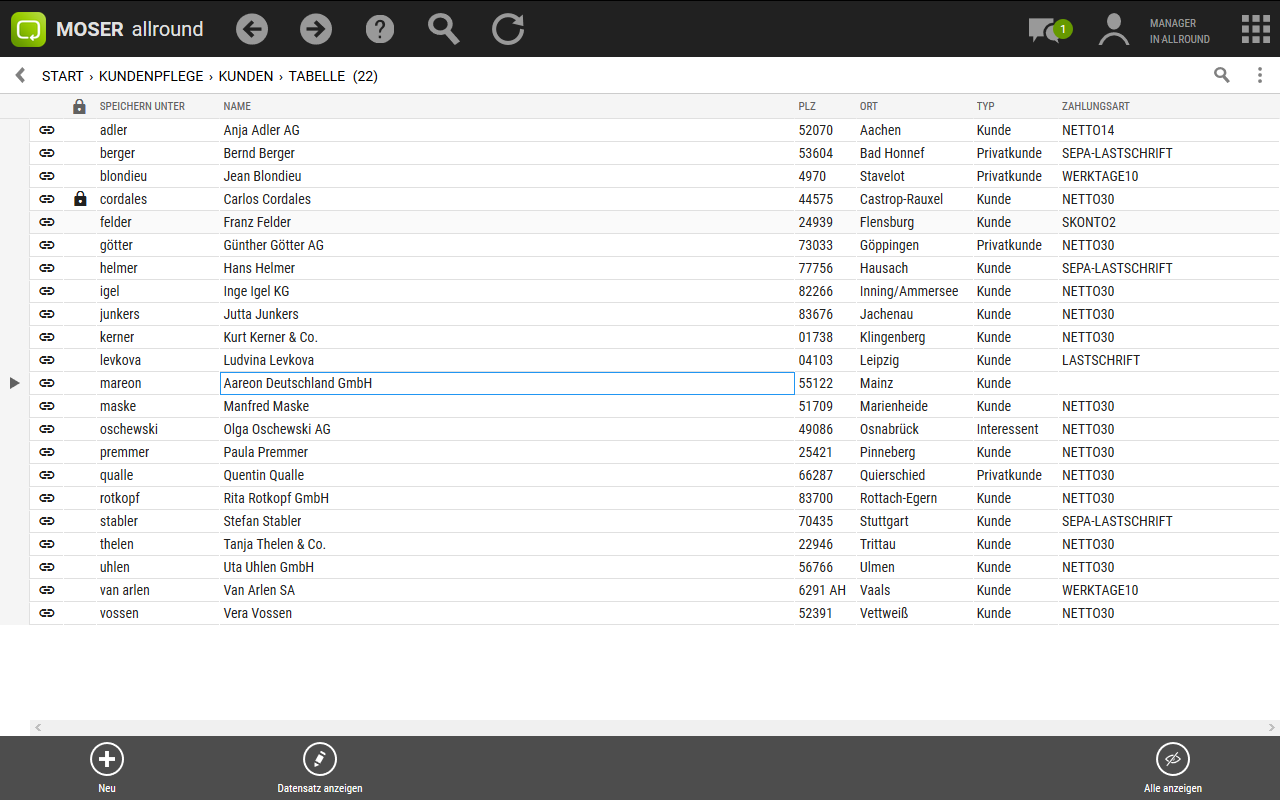
Task: Refresh the view with reload icon
Action: (x=508, y=29)
